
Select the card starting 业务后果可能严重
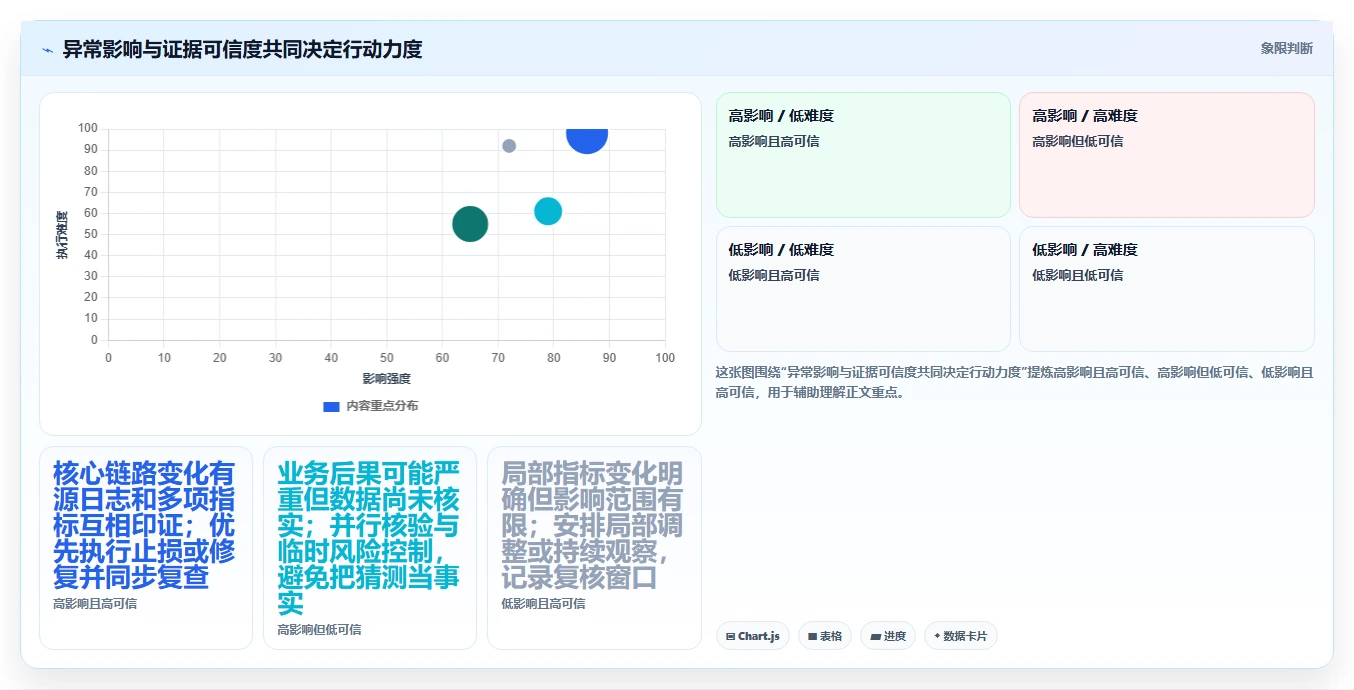pos(370,548)
